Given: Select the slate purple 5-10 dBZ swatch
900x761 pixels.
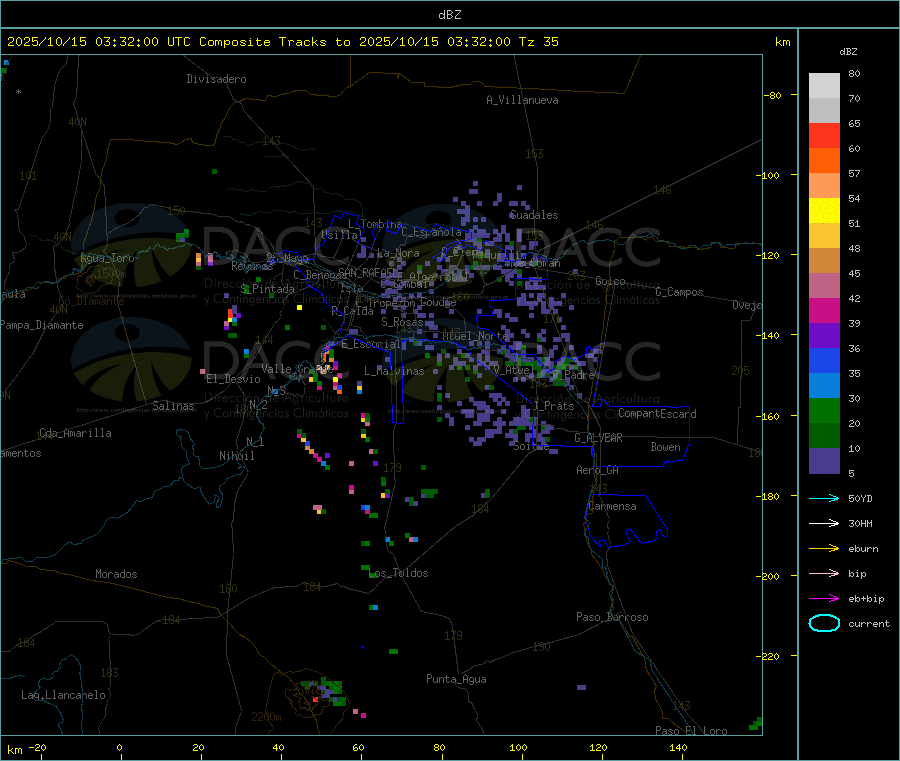Looking at the screenshot, I should 824,461.
